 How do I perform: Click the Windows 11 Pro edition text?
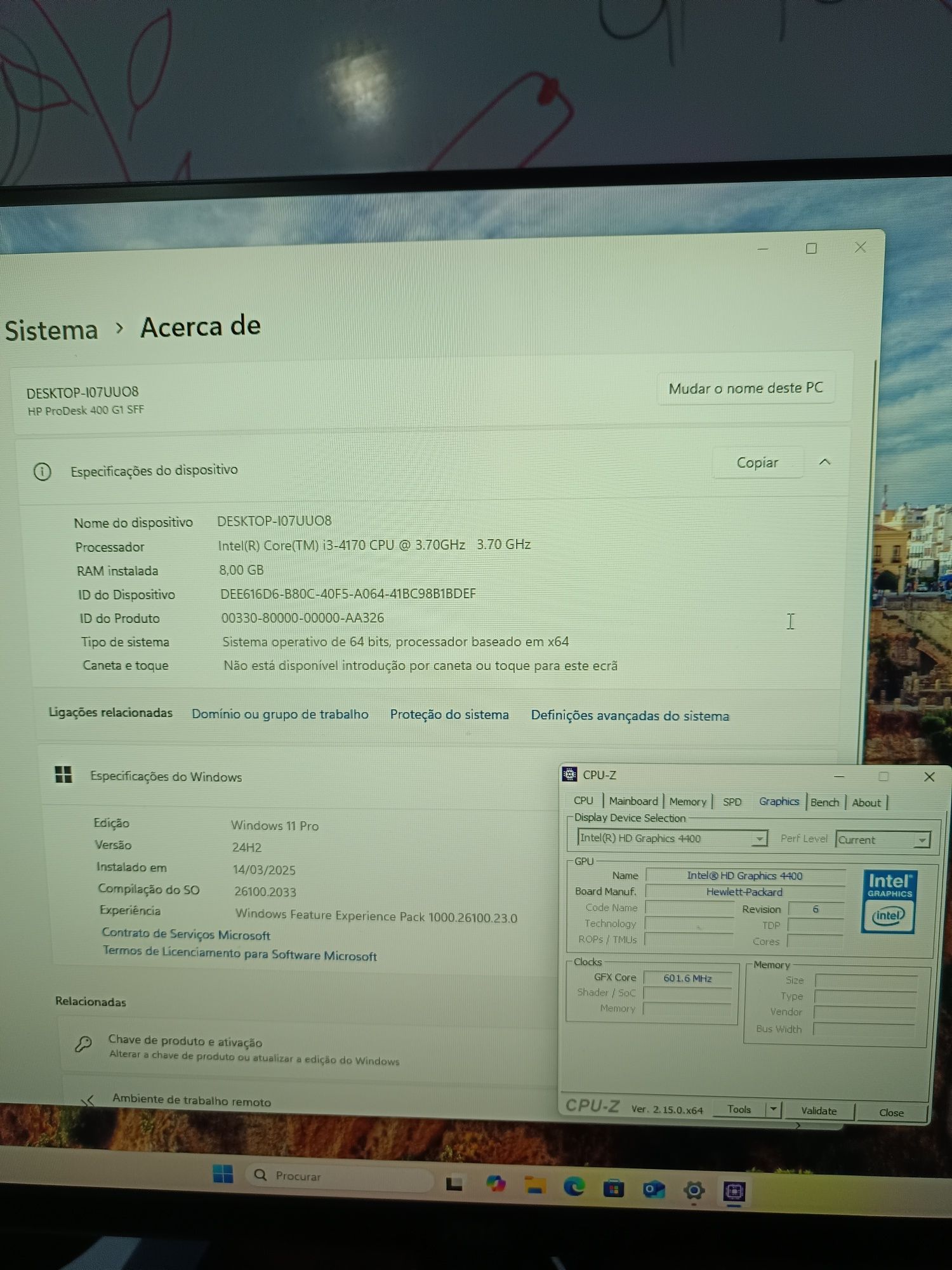coord(275,825)
